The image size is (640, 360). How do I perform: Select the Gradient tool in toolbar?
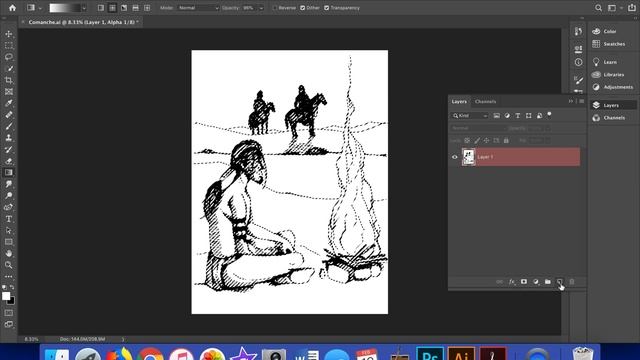click(x=9, y=173)
